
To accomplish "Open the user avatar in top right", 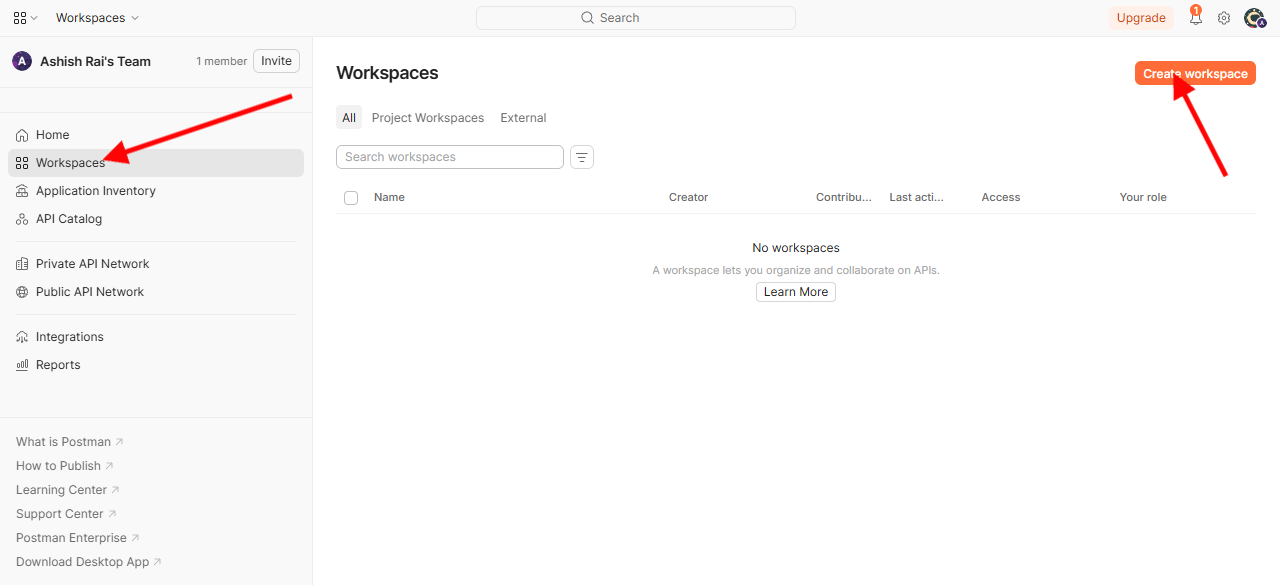I will click(x=1254, y=18).
